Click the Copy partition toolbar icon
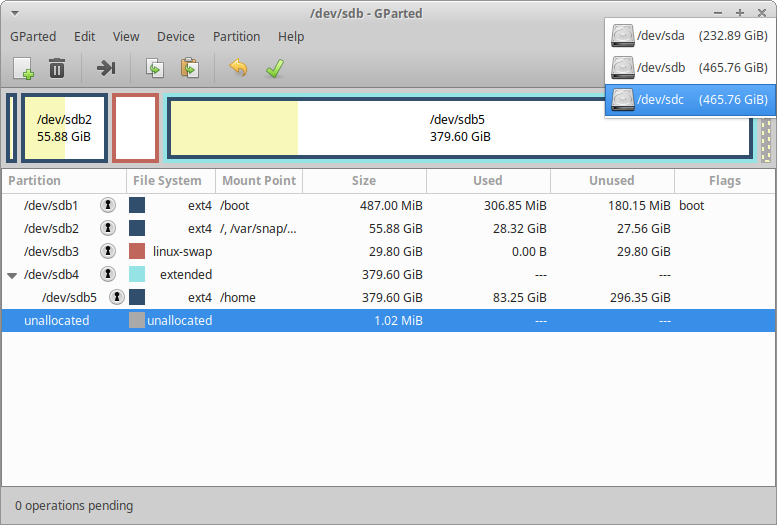 154,68
